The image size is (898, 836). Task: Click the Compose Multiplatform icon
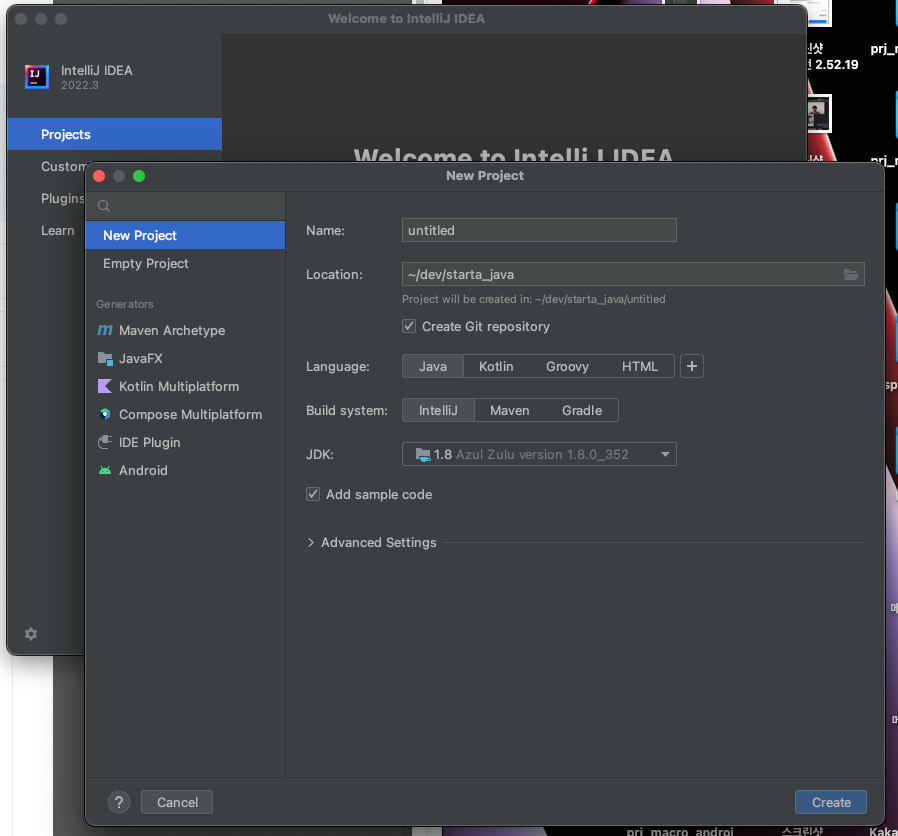tap(105, 414)
